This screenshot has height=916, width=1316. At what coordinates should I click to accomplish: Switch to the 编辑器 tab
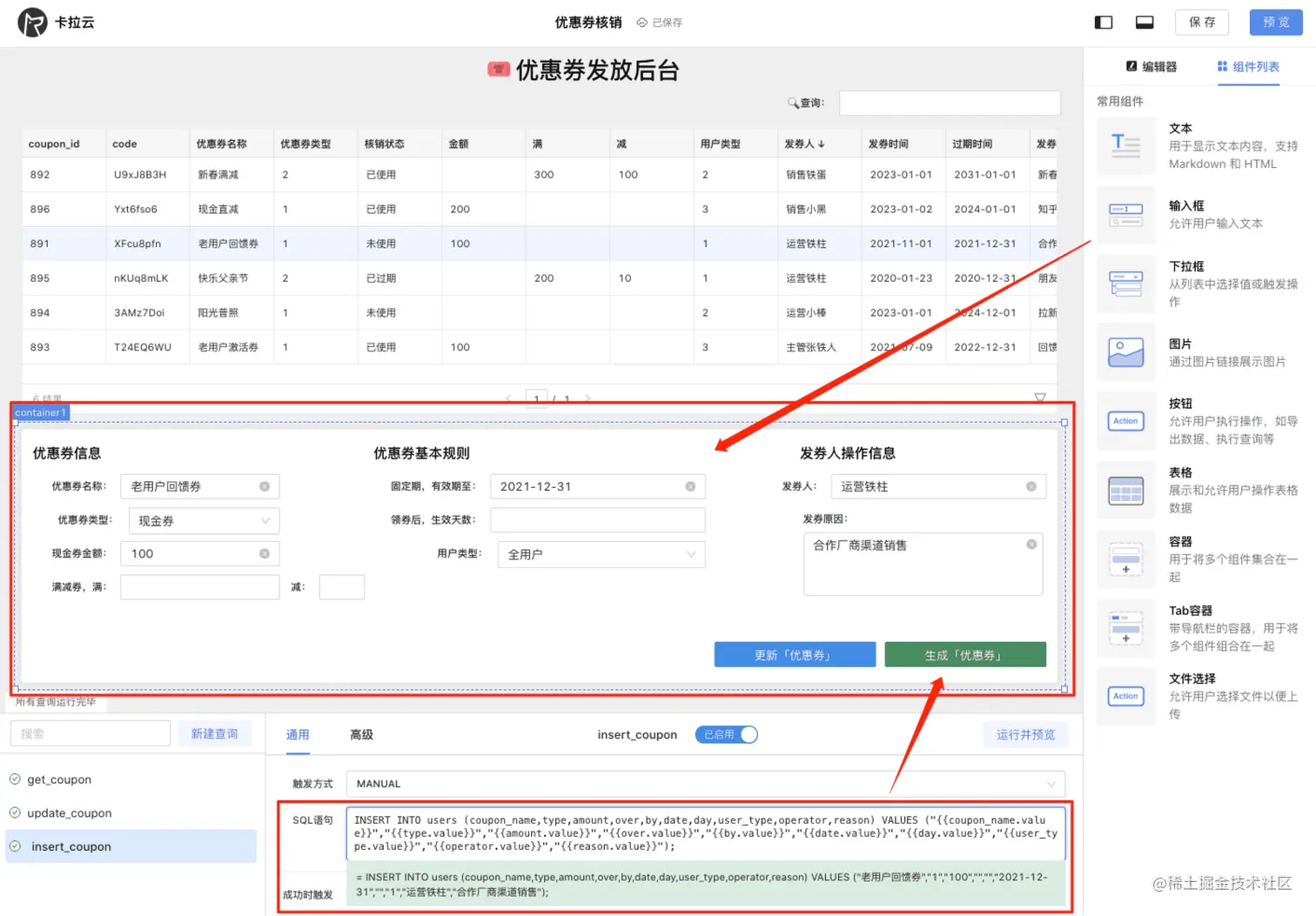pos(1152,66)
